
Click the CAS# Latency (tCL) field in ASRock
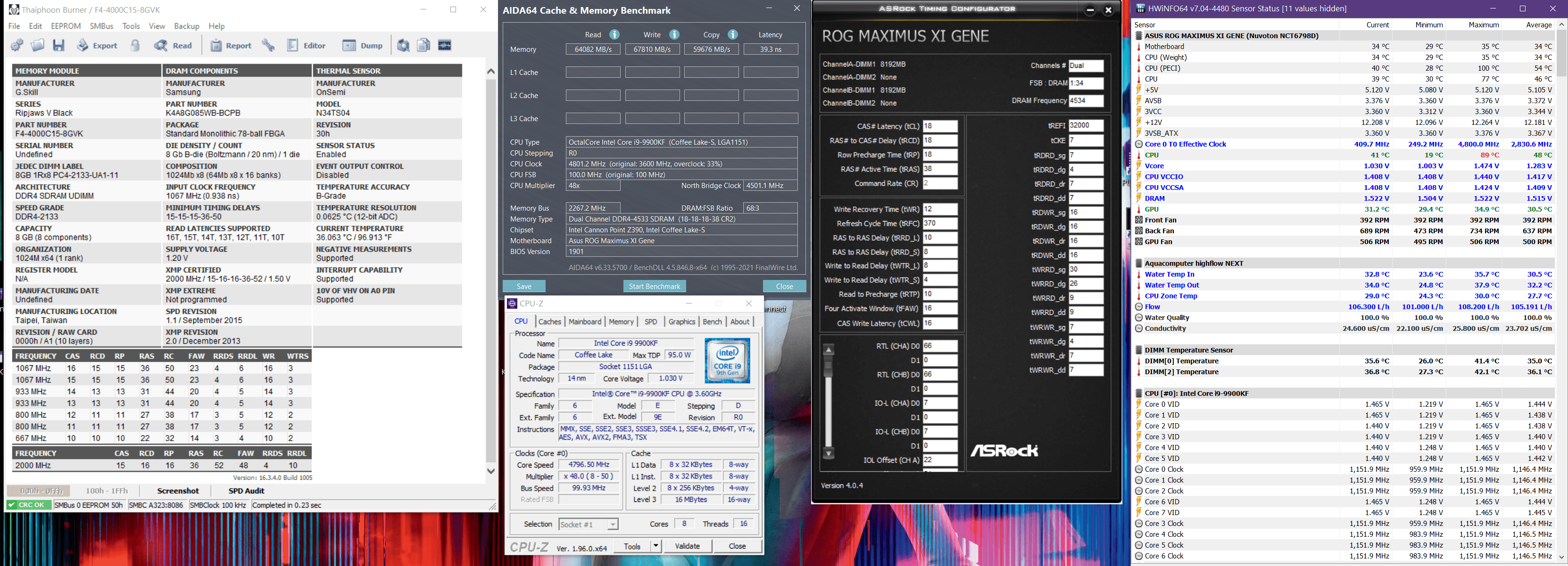(x=940, y=127)
